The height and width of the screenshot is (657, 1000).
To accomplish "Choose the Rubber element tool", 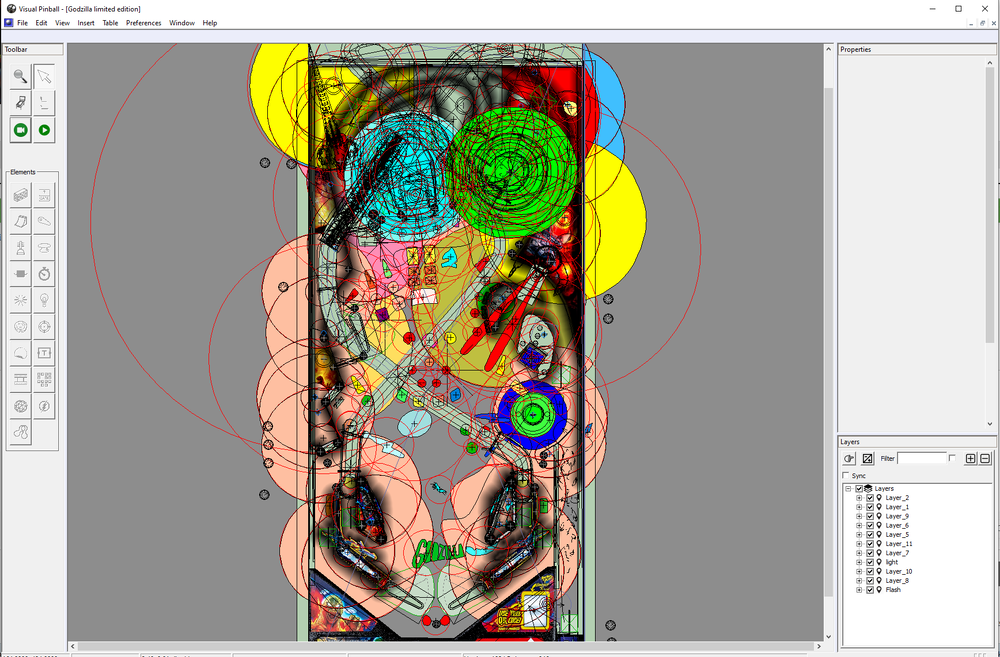I will tap(20, 432).
